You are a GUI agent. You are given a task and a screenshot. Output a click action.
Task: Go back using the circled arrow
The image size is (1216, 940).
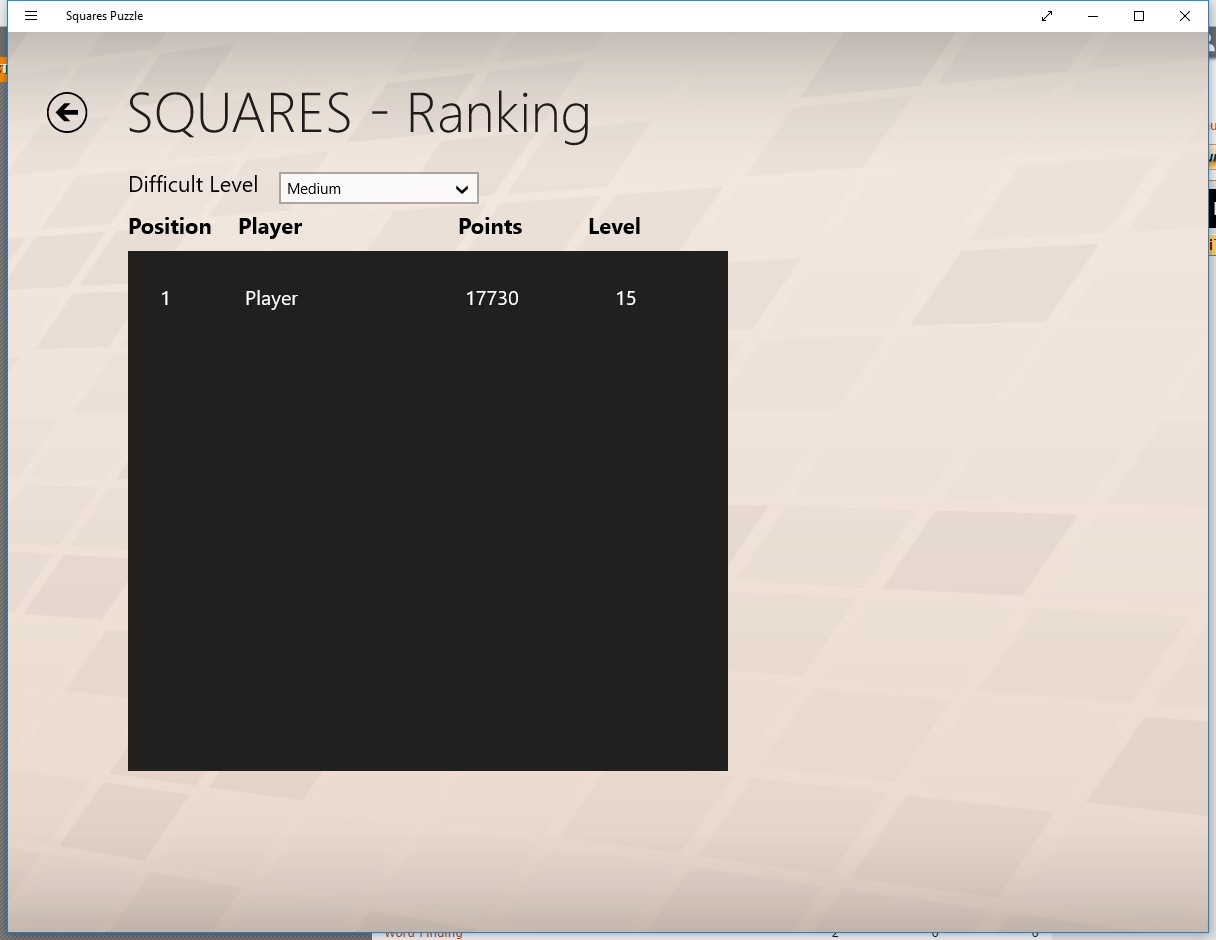pos(67,113)
